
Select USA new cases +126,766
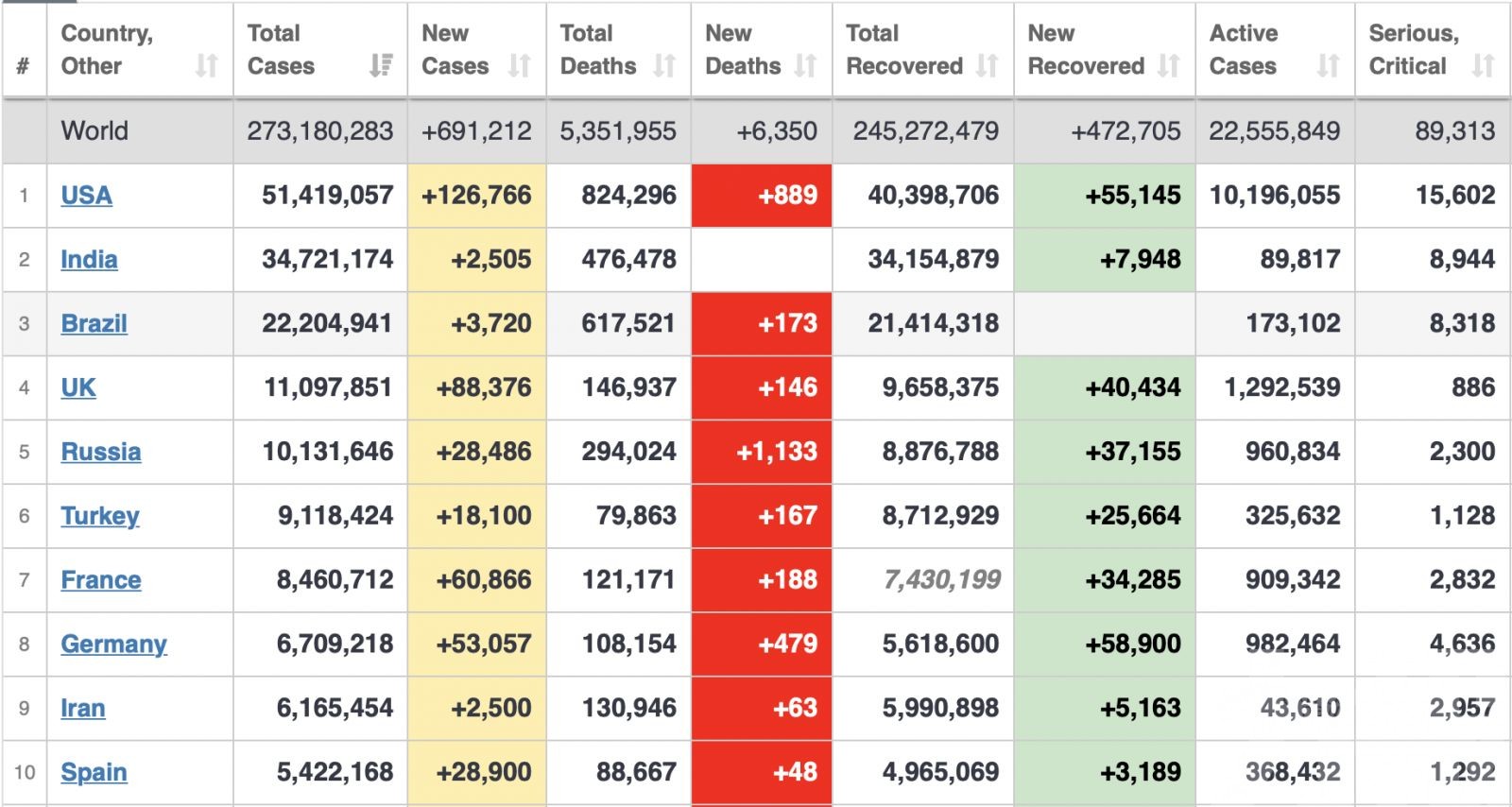click(x=477, y=196)
